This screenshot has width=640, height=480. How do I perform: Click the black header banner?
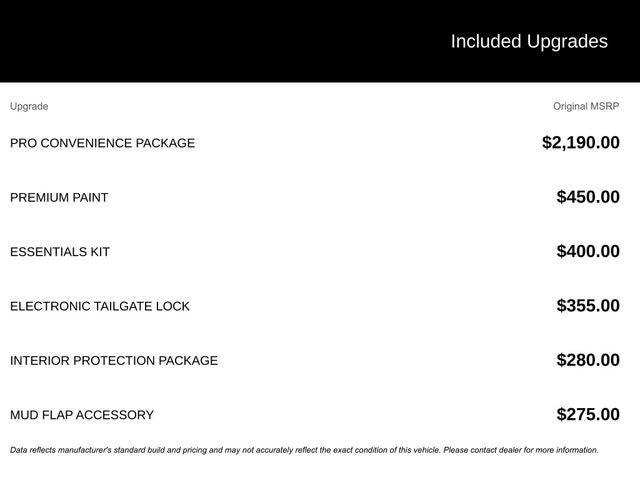tap(200, 41)
